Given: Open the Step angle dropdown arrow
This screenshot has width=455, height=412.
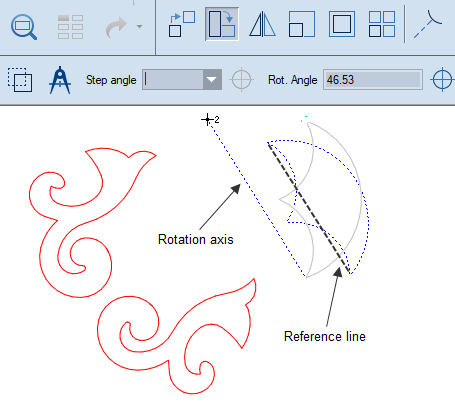Looking at the screenshot, I should 212,80.
